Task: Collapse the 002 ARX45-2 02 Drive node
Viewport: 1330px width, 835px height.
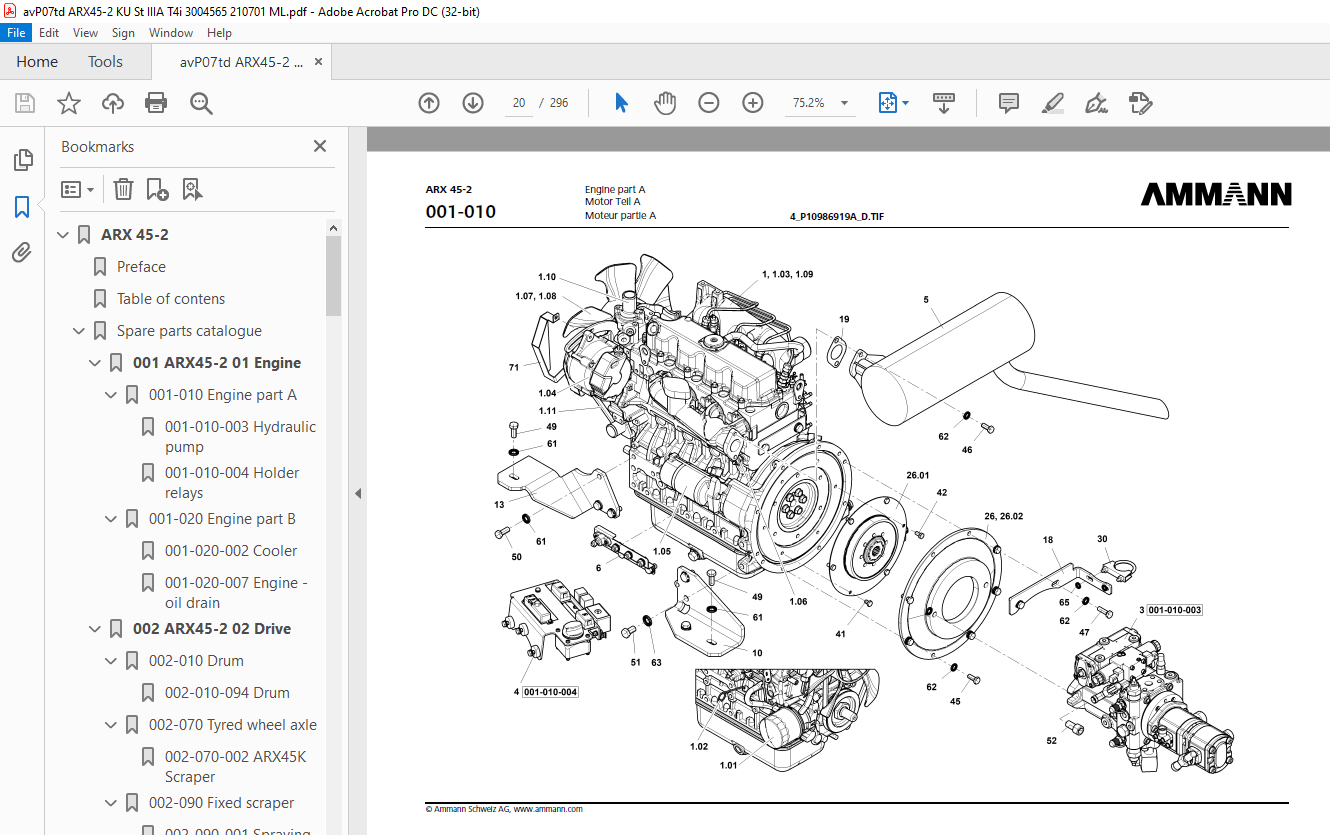Action: coord(95,629)
